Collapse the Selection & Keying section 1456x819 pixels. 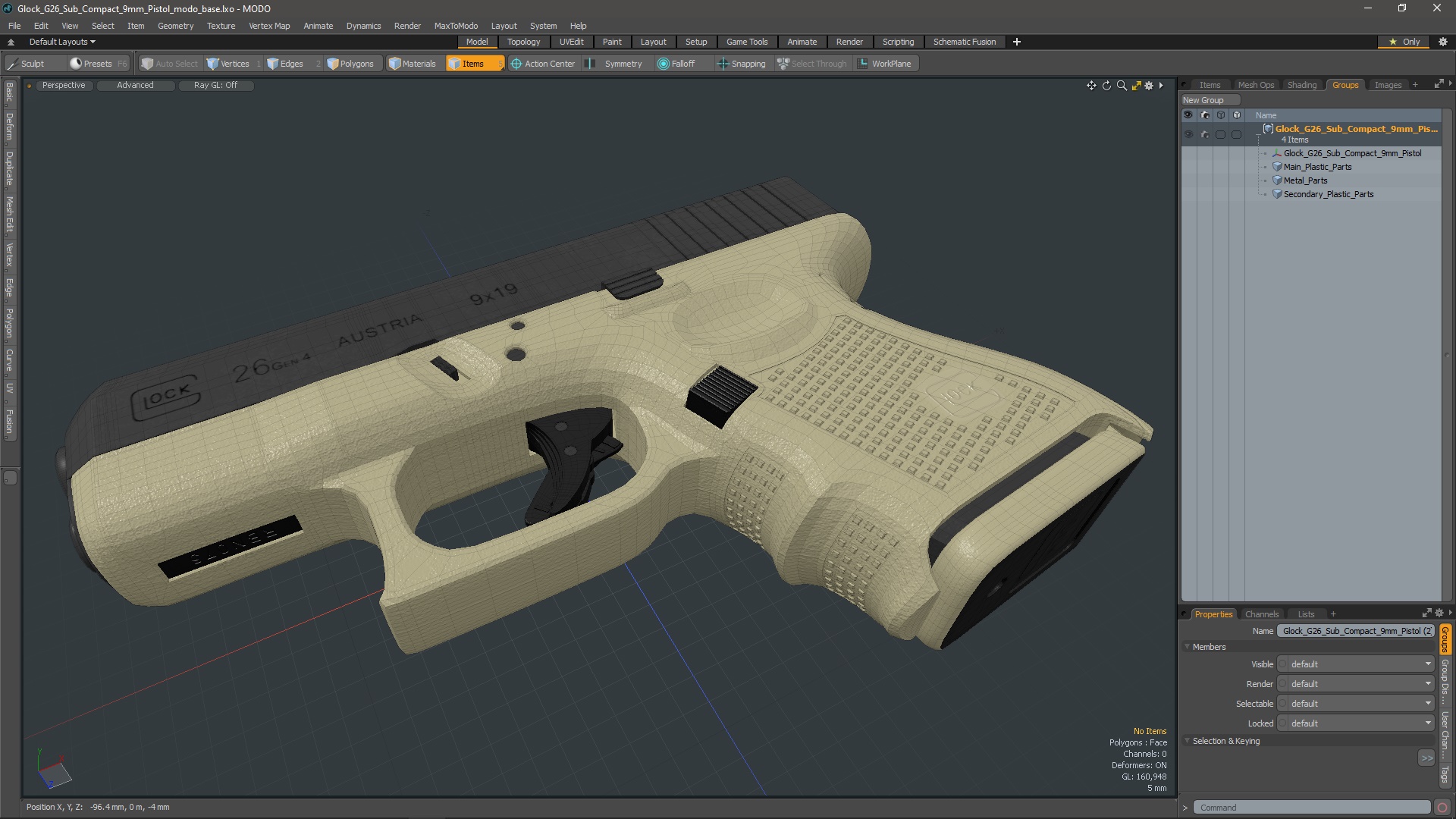[1188, 741]
